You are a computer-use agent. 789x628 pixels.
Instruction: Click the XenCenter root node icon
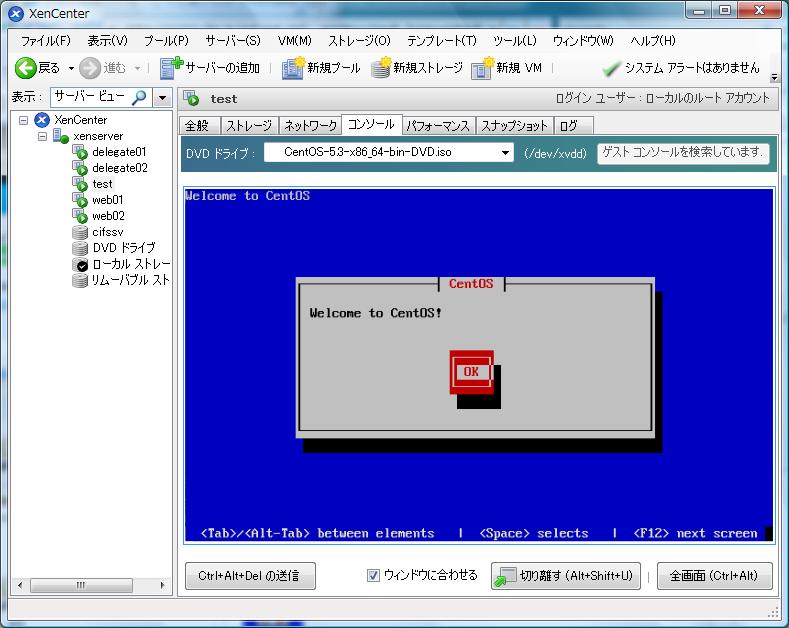coord(42,120)
